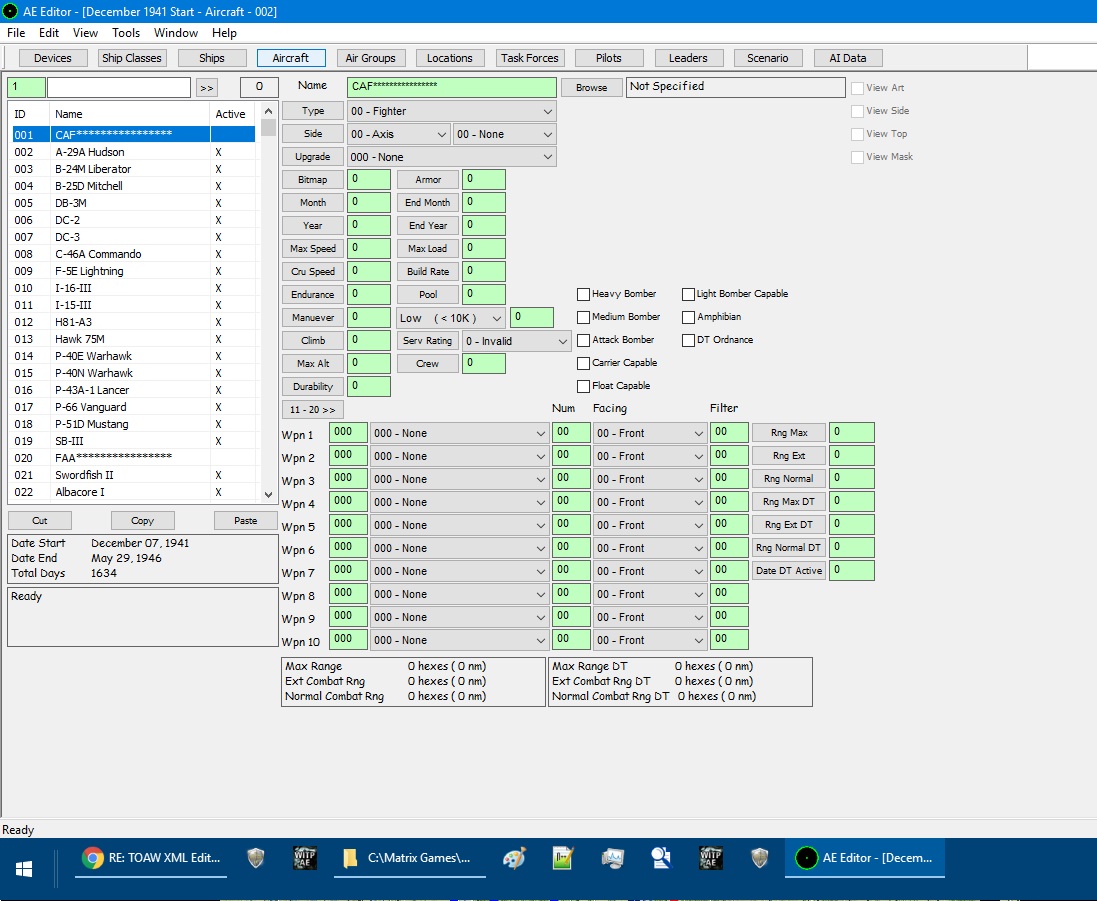
Task: Open the Windows Start menu
Action: [24, 858]
